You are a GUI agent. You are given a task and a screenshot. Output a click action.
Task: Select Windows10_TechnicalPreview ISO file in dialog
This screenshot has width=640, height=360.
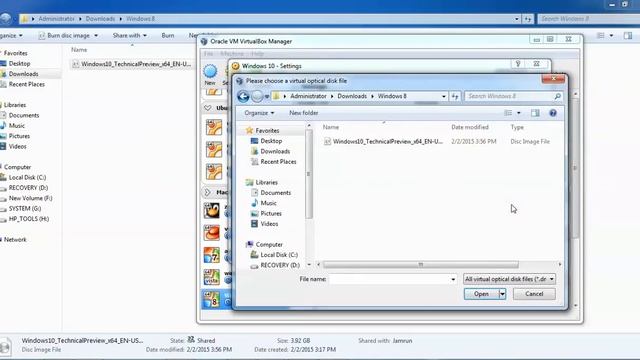click(x=384, y=142)
